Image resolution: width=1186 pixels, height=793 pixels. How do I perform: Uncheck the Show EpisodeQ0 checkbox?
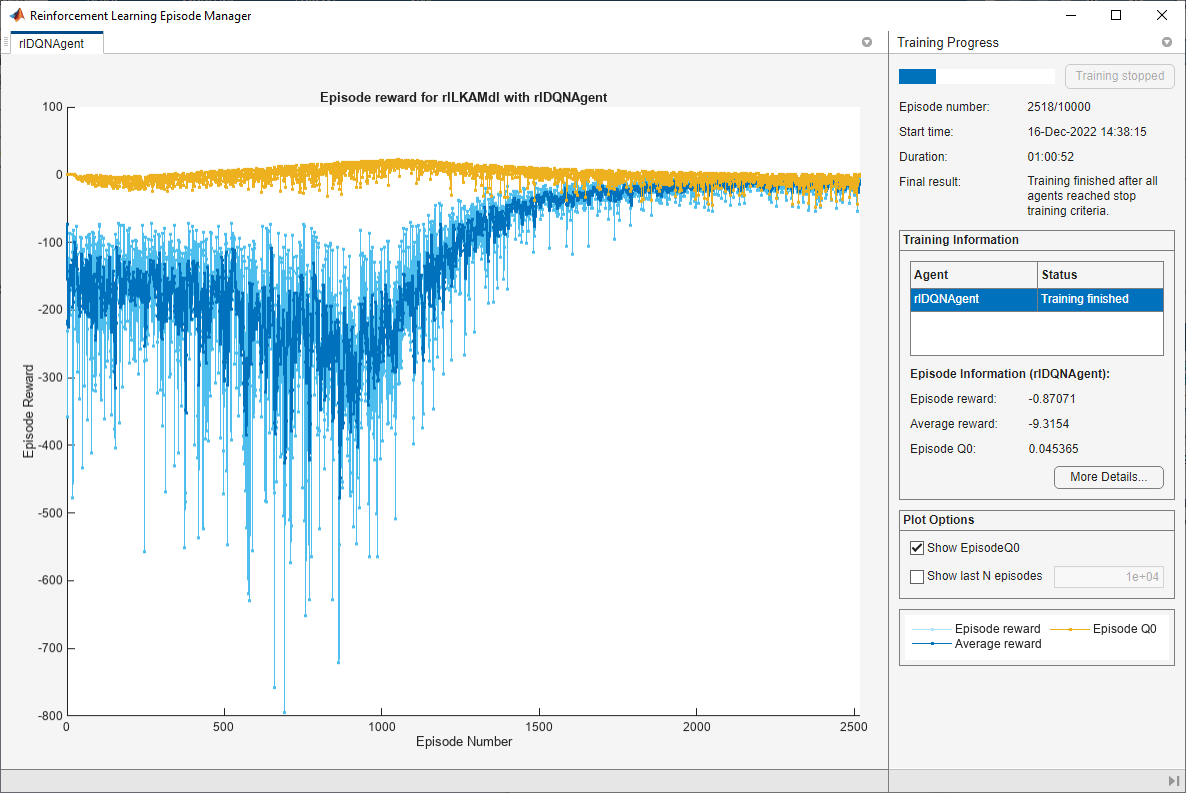(x=917, y=548)
